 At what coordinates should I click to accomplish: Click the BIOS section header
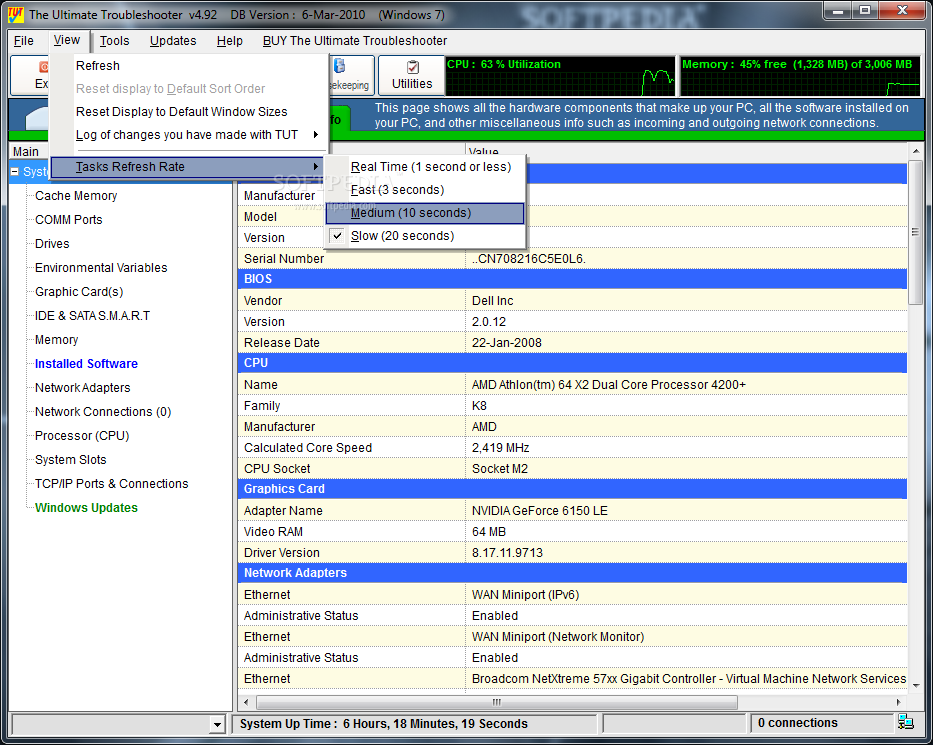click(572, 278)
